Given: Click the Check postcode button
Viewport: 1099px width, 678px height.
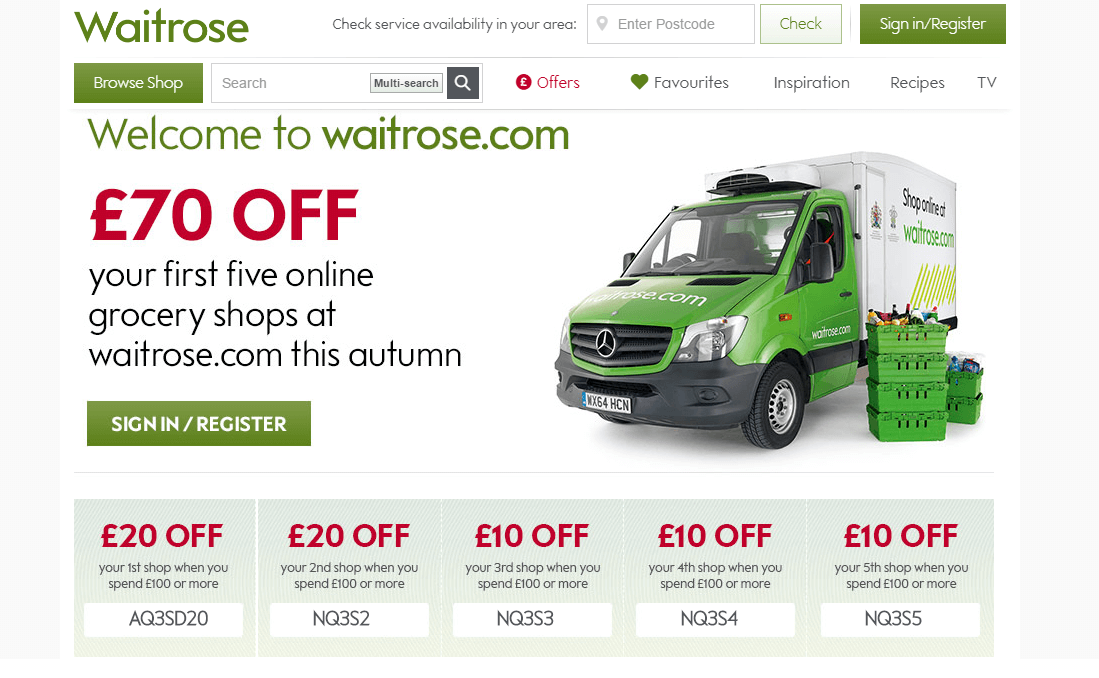Looking at the screenshot, I should 800,24.
